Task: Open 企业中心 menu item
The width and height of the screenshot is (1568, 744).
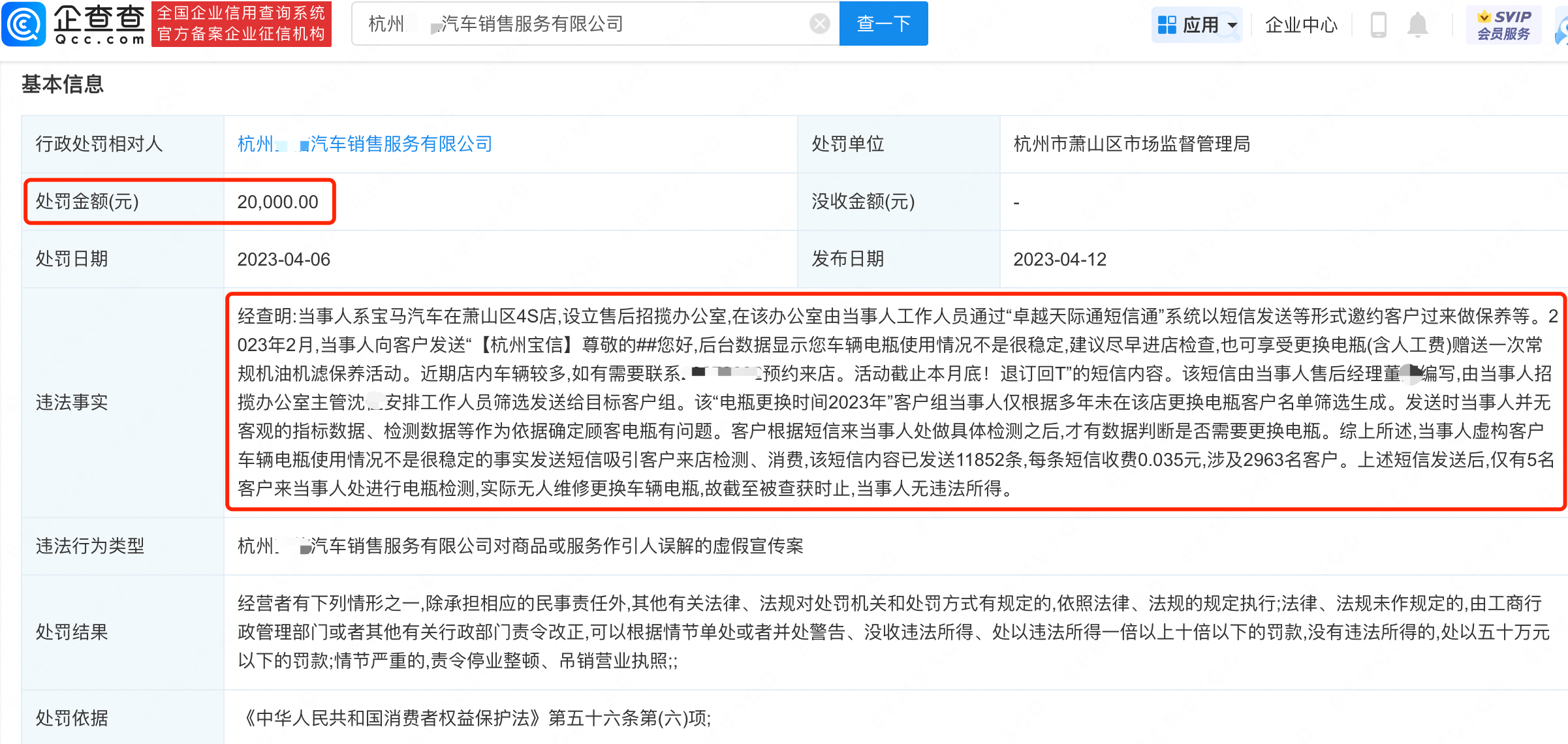Action: (1301, 25)
